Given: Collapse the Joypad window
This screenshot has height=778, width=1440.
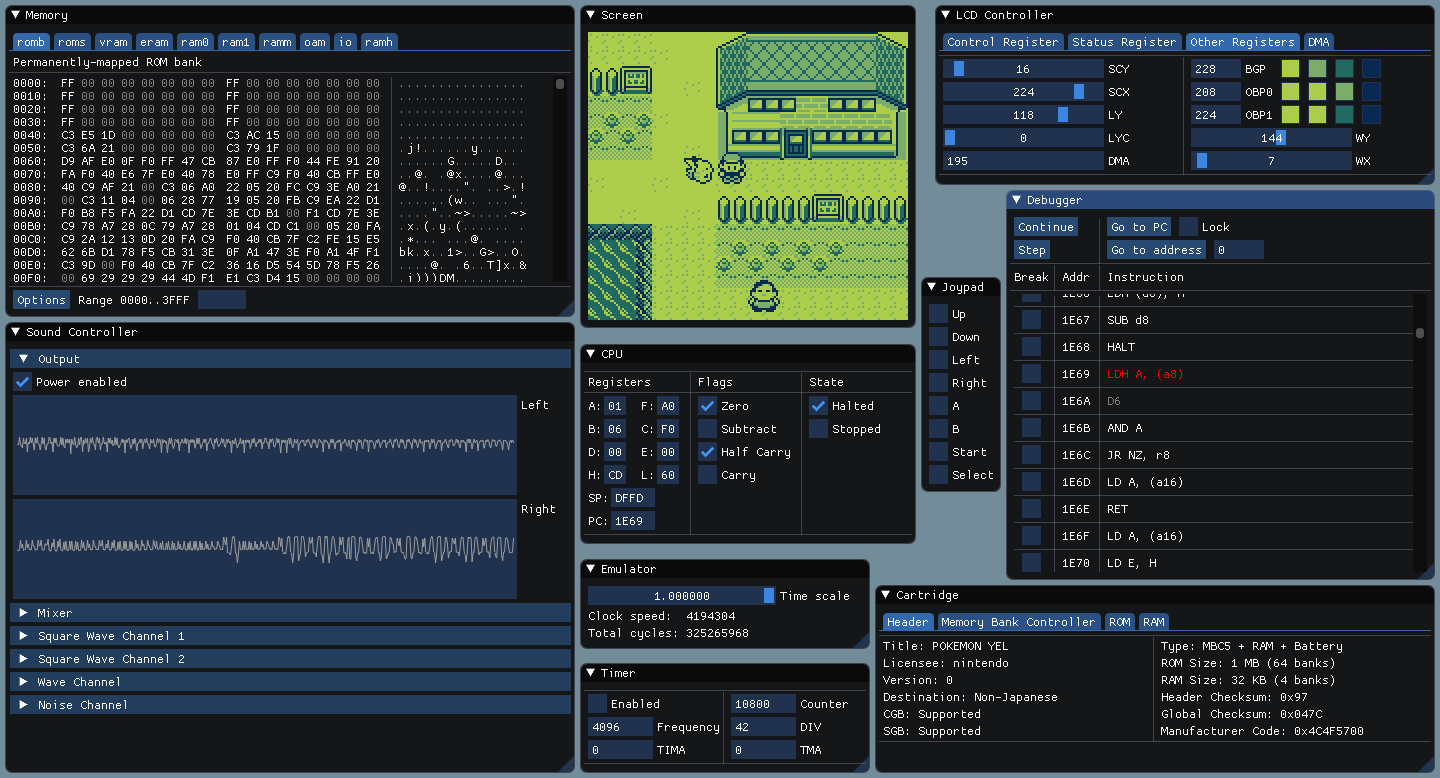Looking at the screenshot, I should (932, 287).
